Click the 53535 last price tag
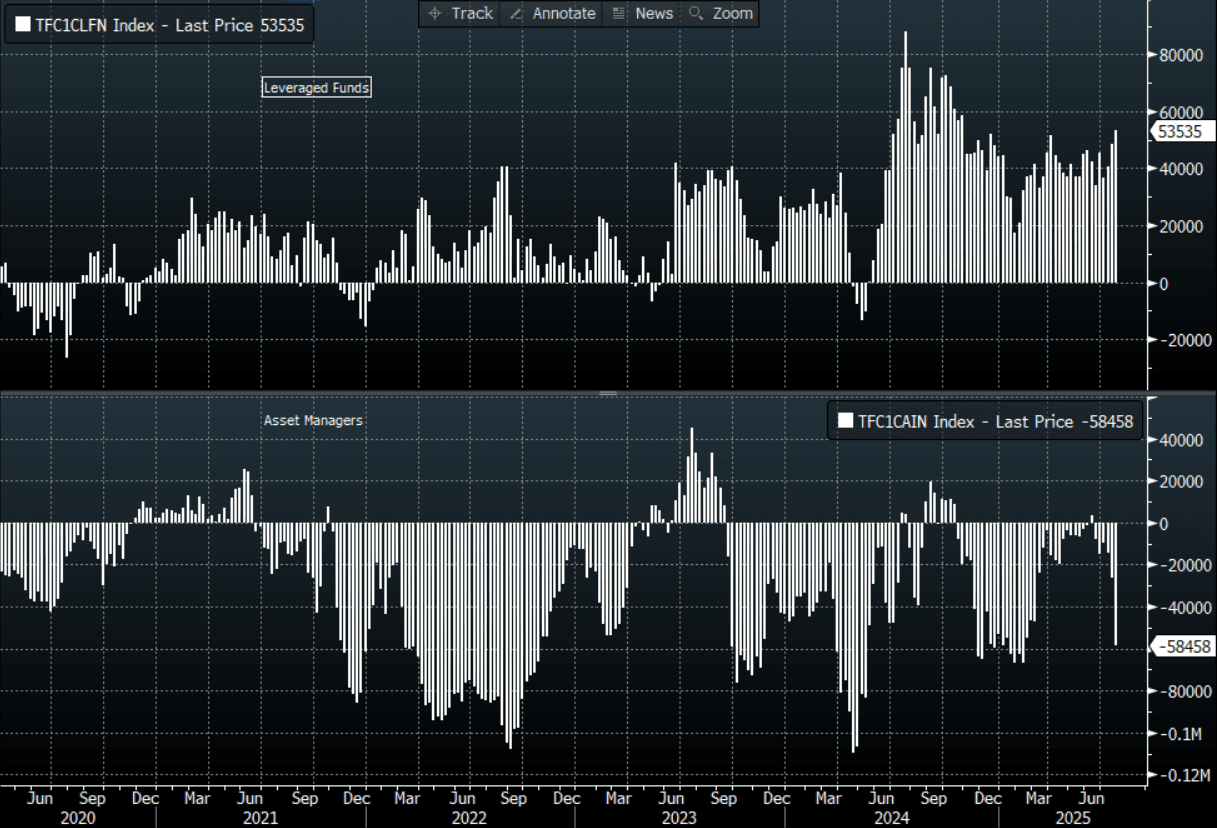The height and width of the screenshot is (828, 1217). tap(1183, 131)
